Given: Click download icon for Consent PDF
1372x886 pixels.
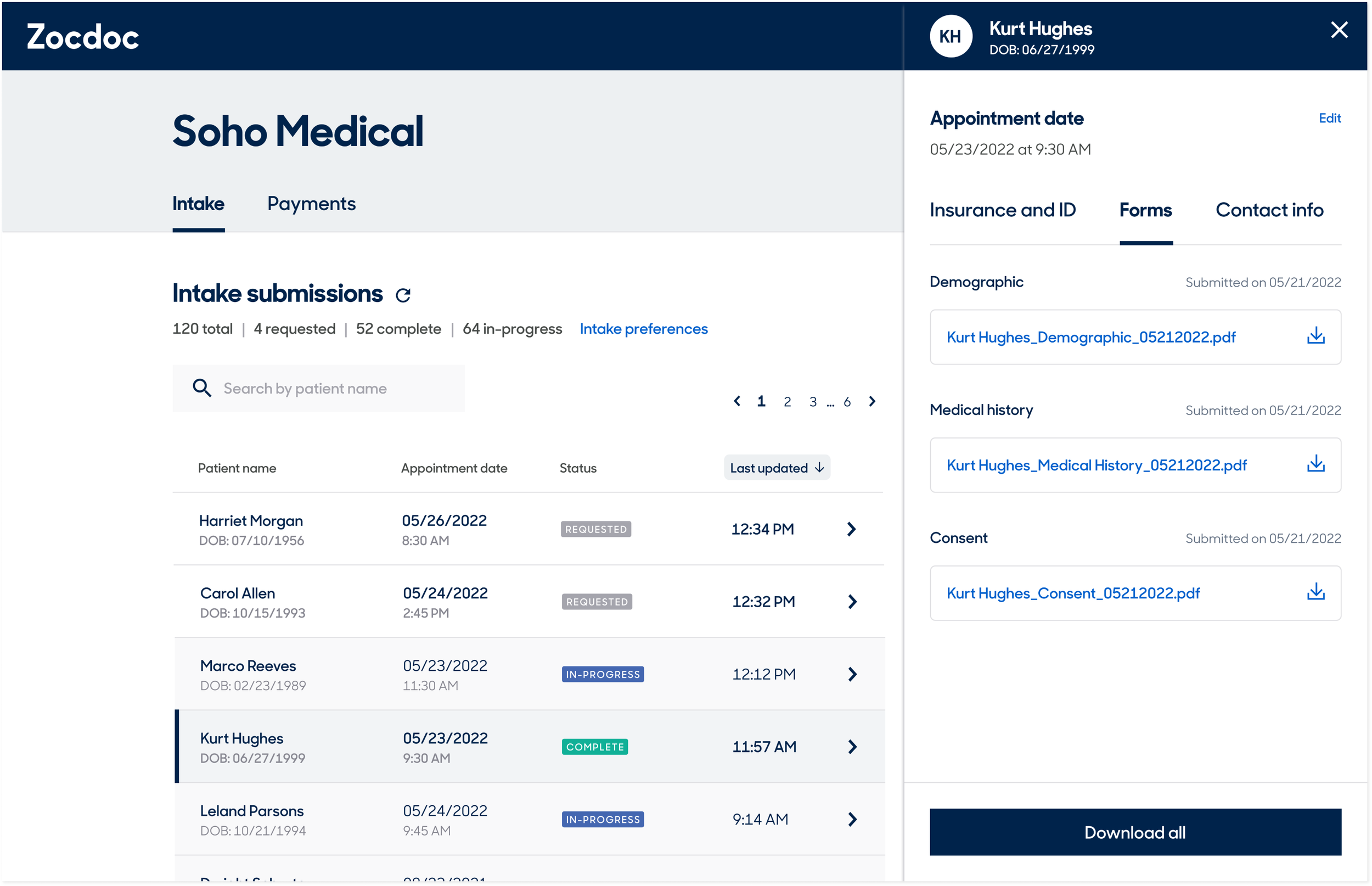Looking at the screenshot, I should point(1315,592).
